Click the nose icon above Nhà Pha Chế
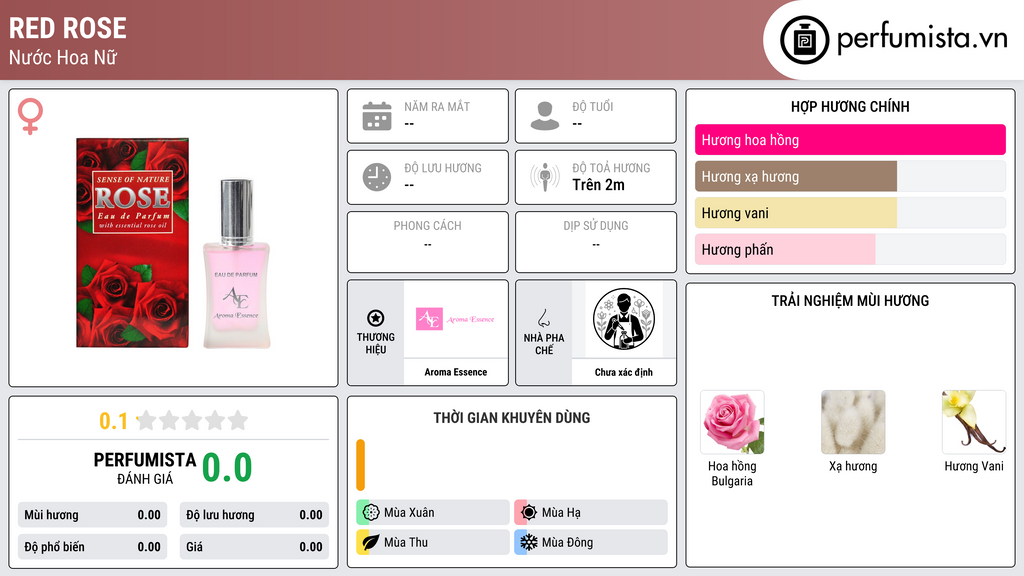This screenshot has width=1024, height=576. (543, 318)
